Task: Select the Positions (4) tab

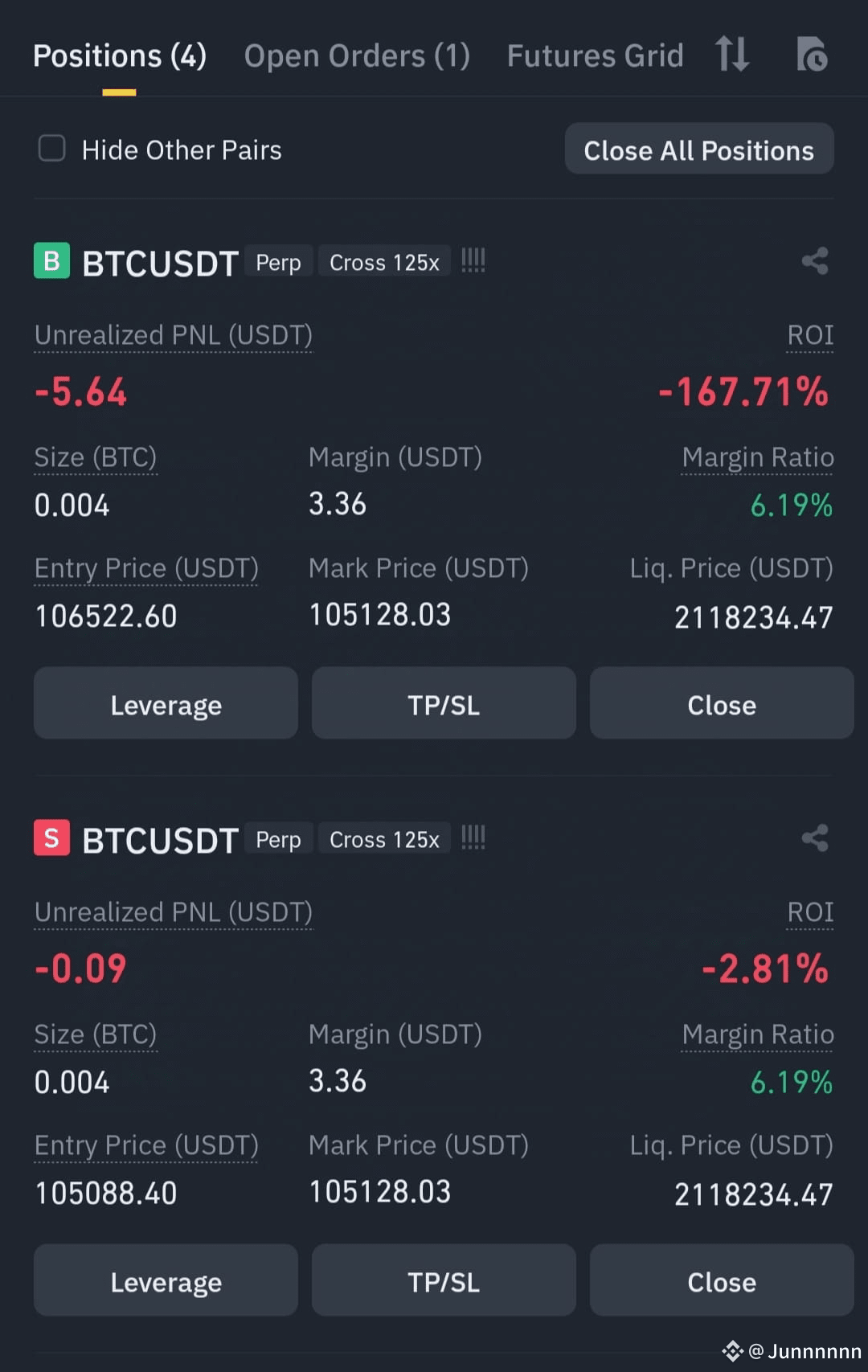Action: coord(120,56)
